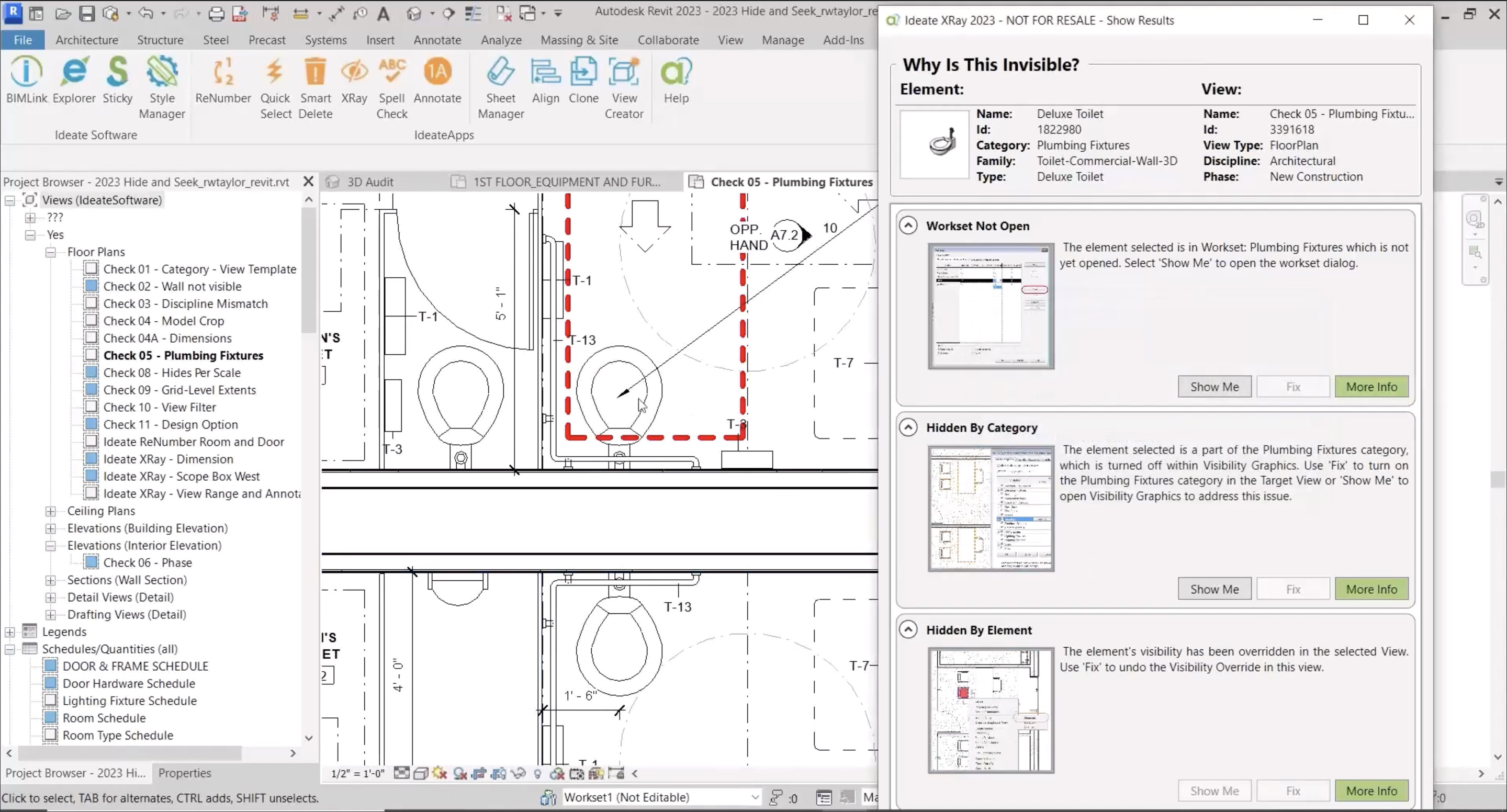This screenshot has height=812, width=1507.
Task: Open the view scale 1/2" = 1'-0" selector
Action: [x=357, y=773]
